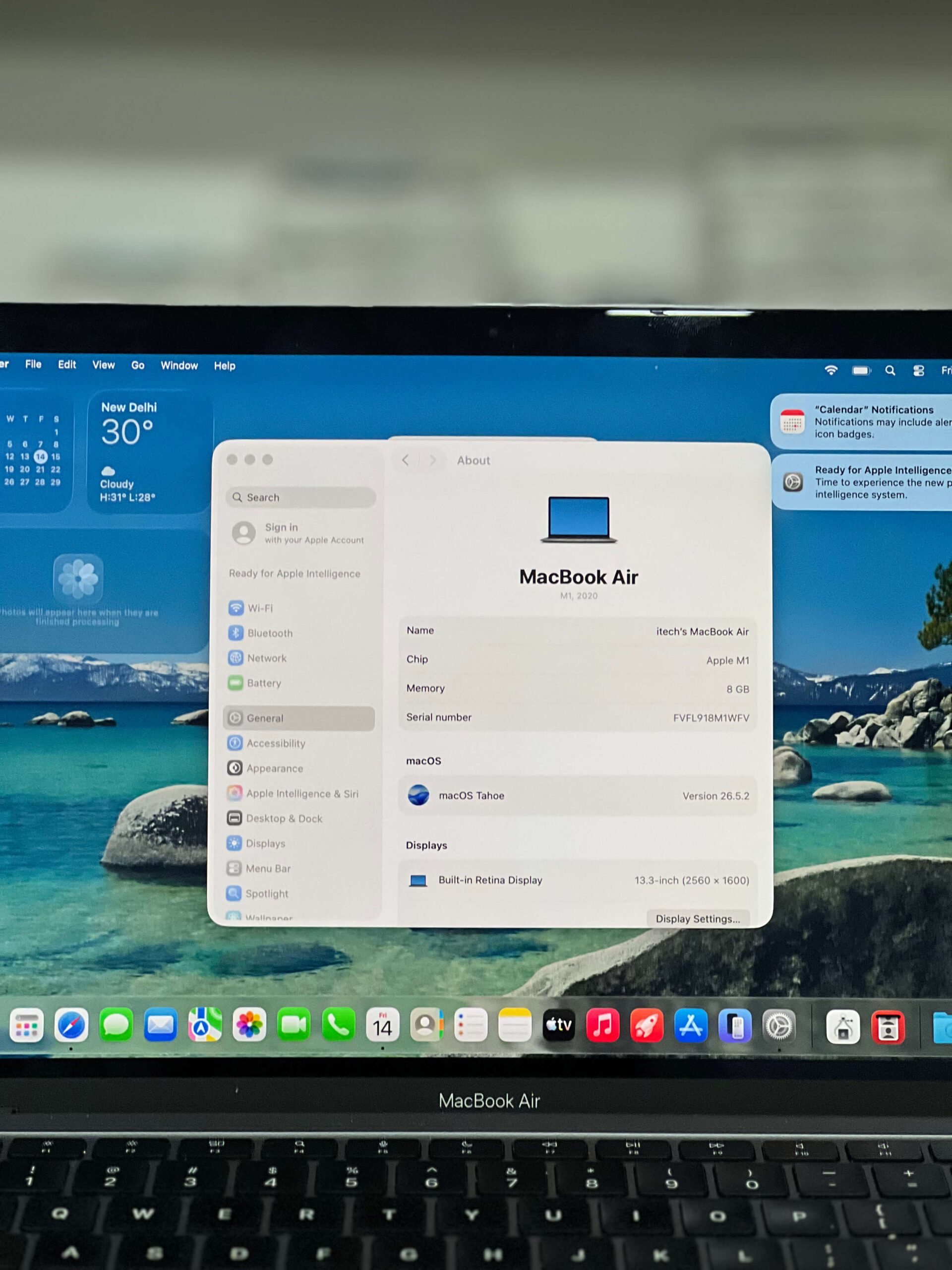Open Maps from the Dock
The height and width of the screenshot is (1270, 952).
[x=205, y=1025]
